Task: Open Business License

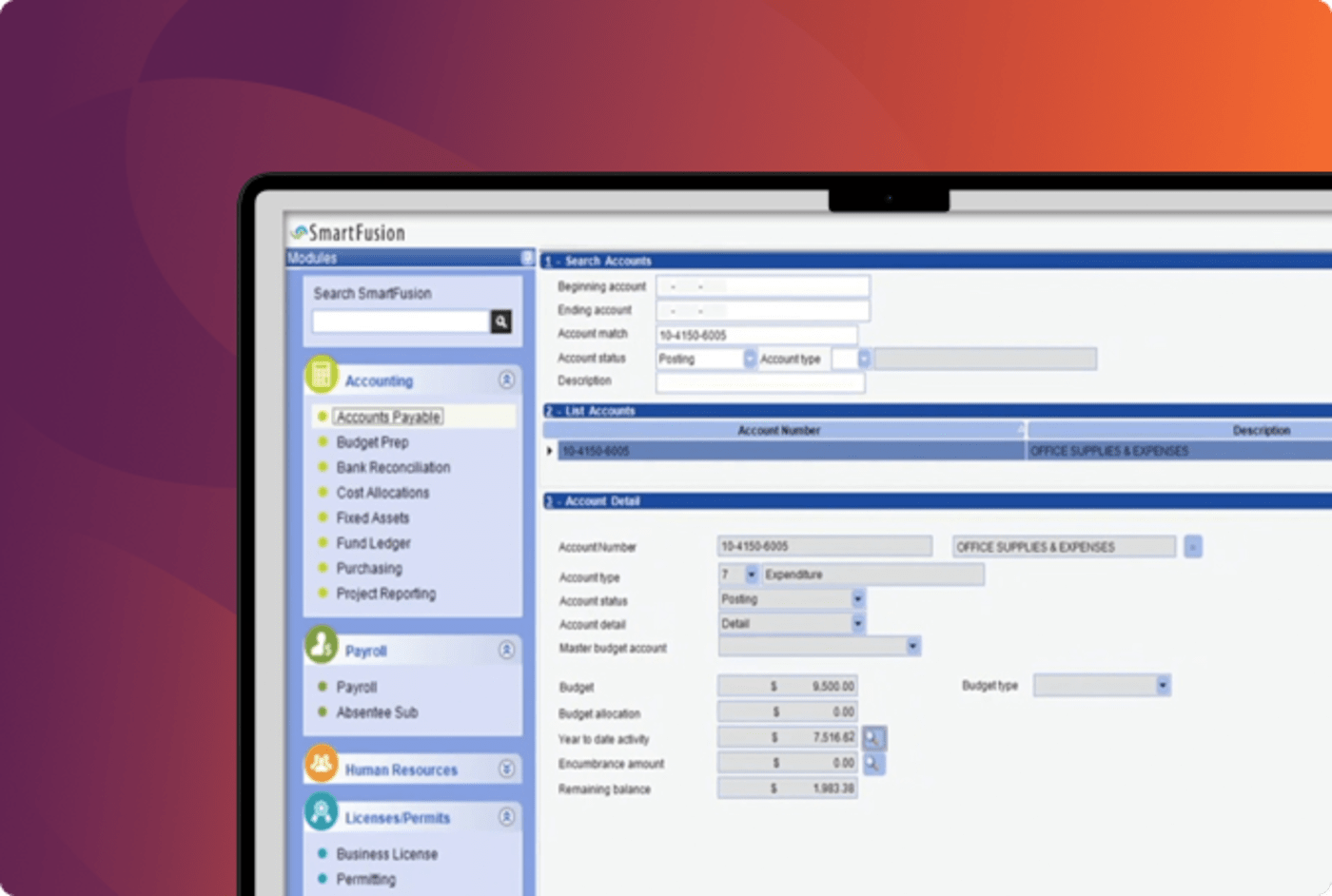Action: pyautogui.click(x=386, y=854)
